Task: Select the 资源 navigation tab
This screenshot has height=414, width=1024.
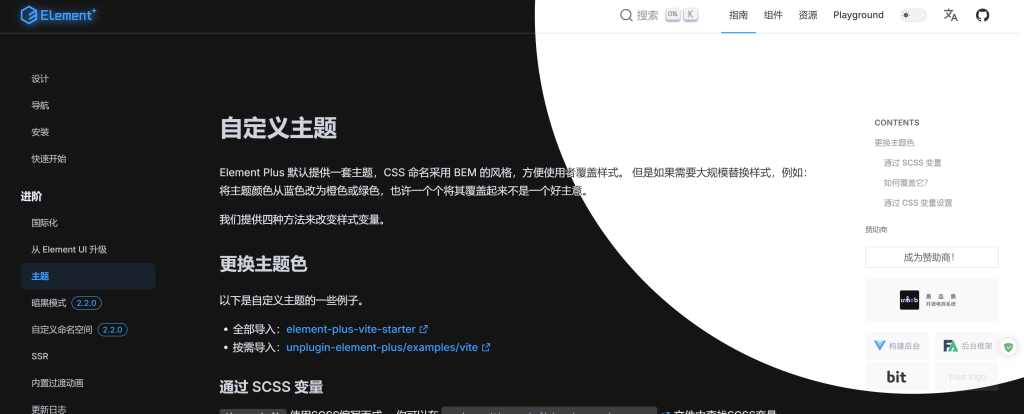Action: pos(808,15)
